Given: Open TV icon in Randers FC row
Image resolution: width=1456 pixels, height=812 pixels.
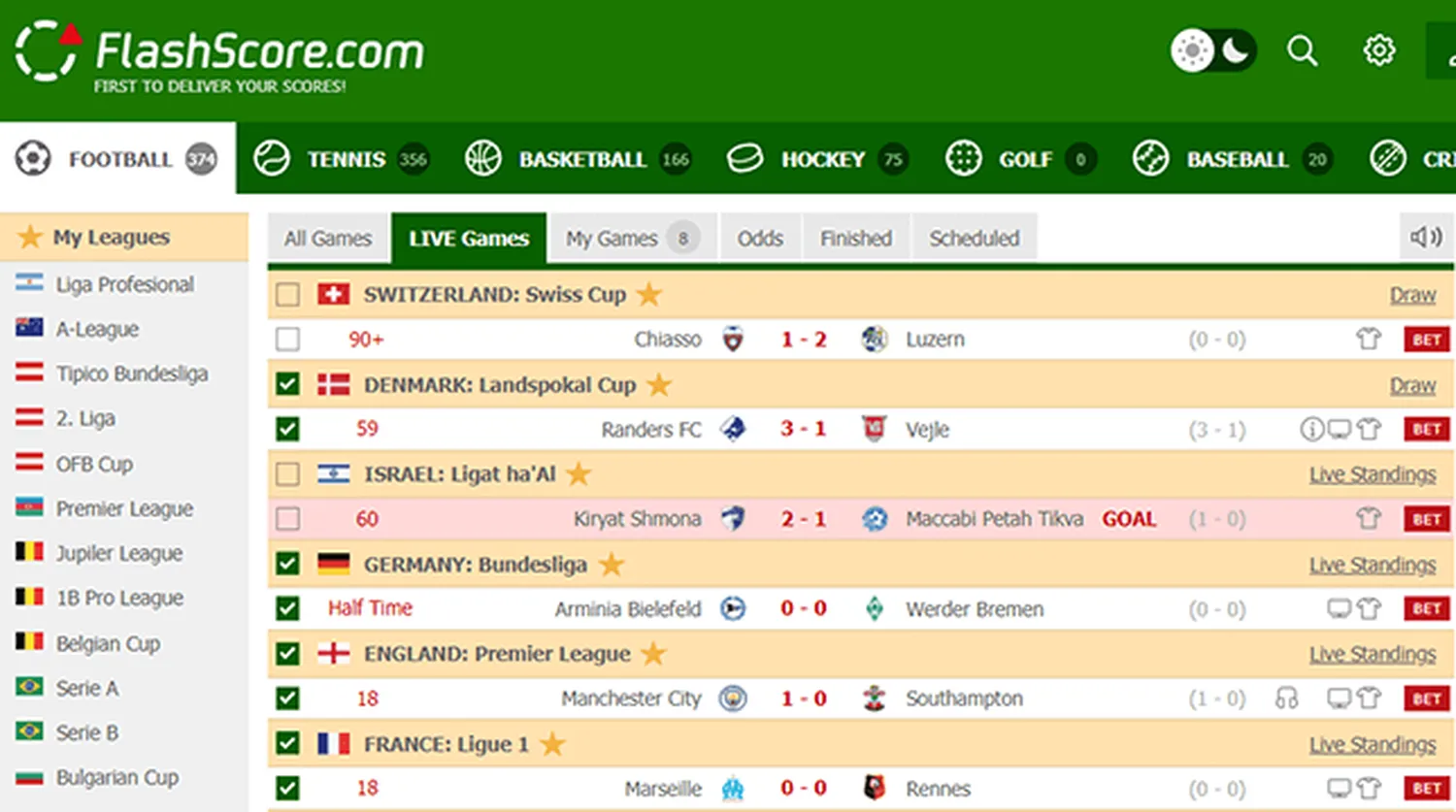Looking at the screenshot, I should (1340, 429).
